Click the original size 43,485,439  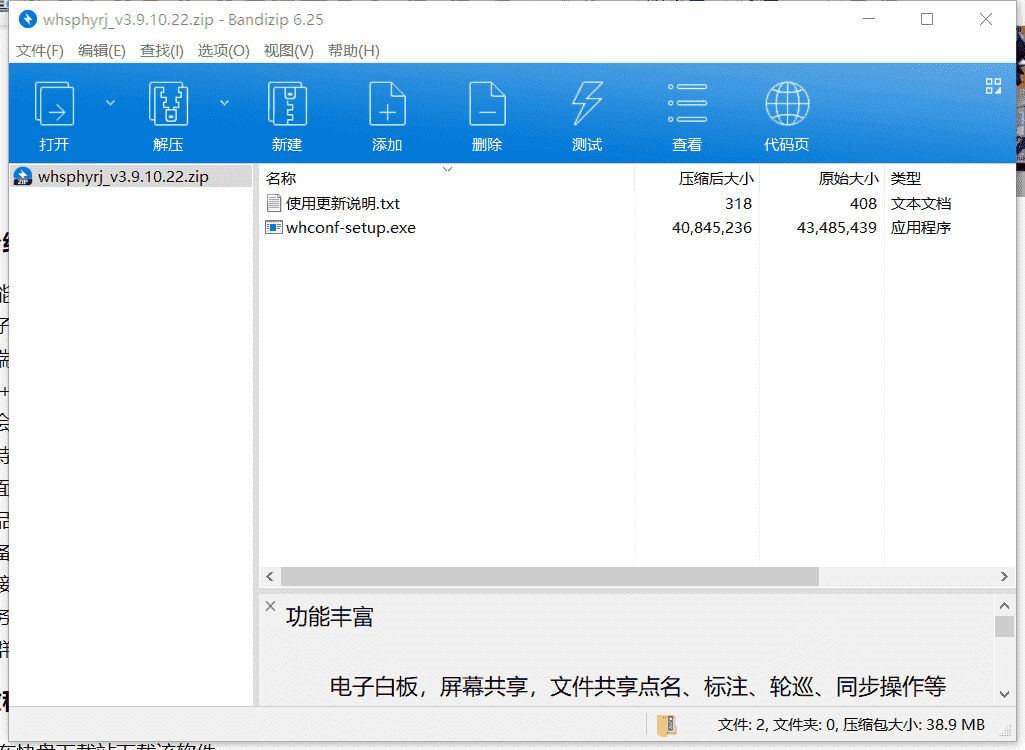[837, 228]
